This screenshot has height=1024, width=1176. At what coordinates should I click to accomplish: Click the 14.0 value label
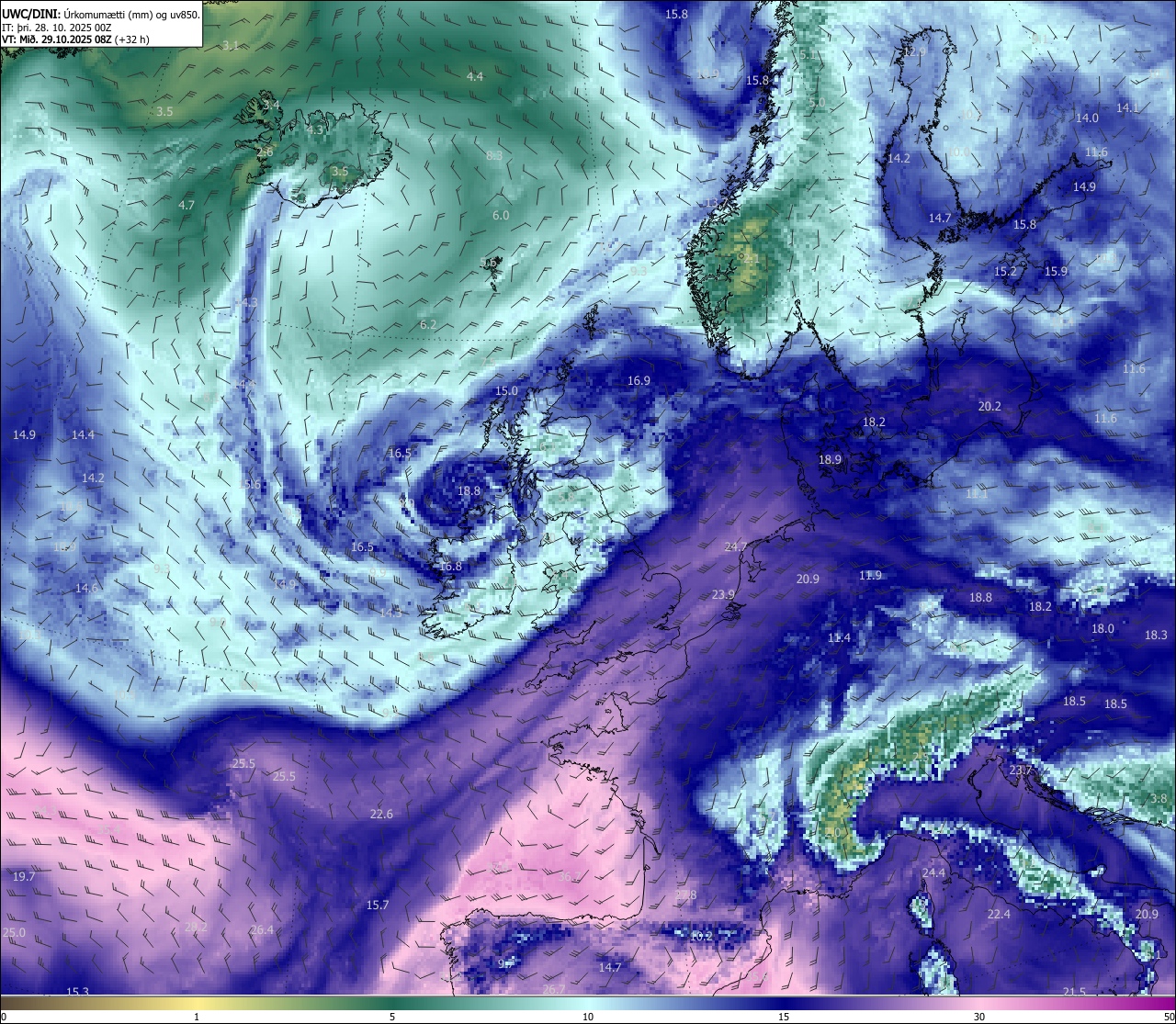pyautogui.click(x=1087, y=118)
